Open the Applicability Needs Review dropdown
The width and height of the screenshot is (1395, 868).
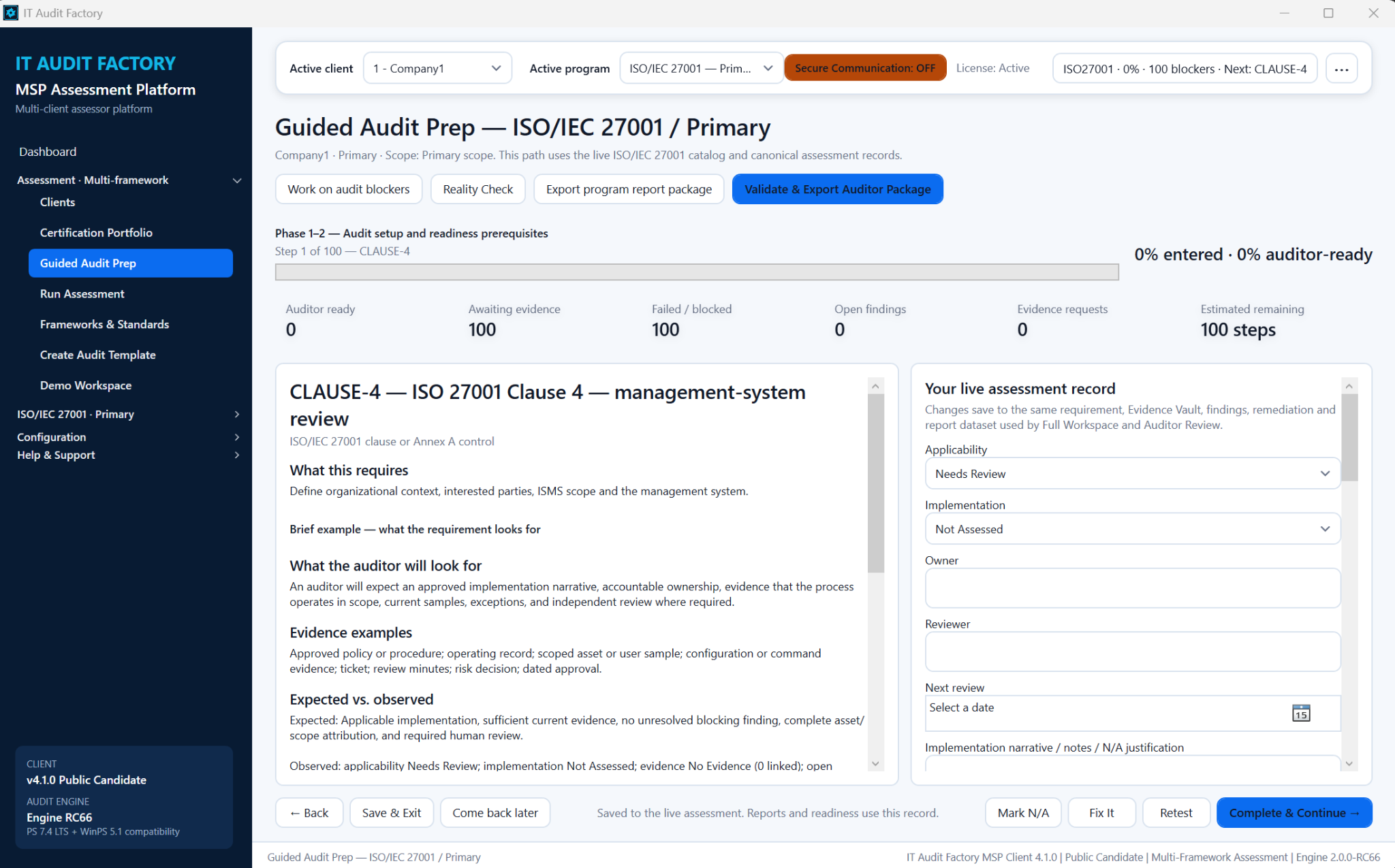1132,474
